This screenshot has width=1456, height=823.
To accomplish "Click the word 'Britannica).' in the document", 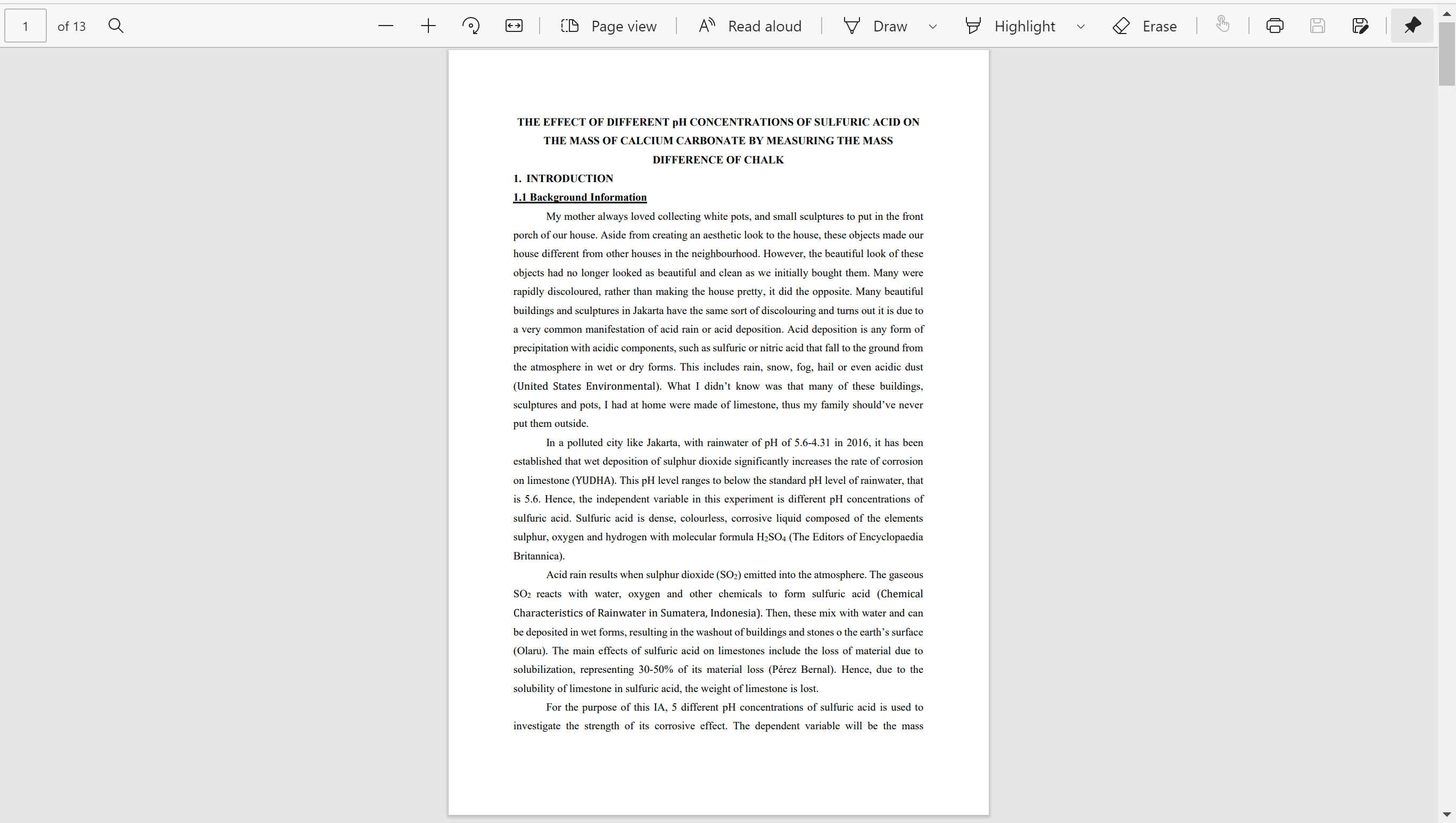I will [539, 556].
